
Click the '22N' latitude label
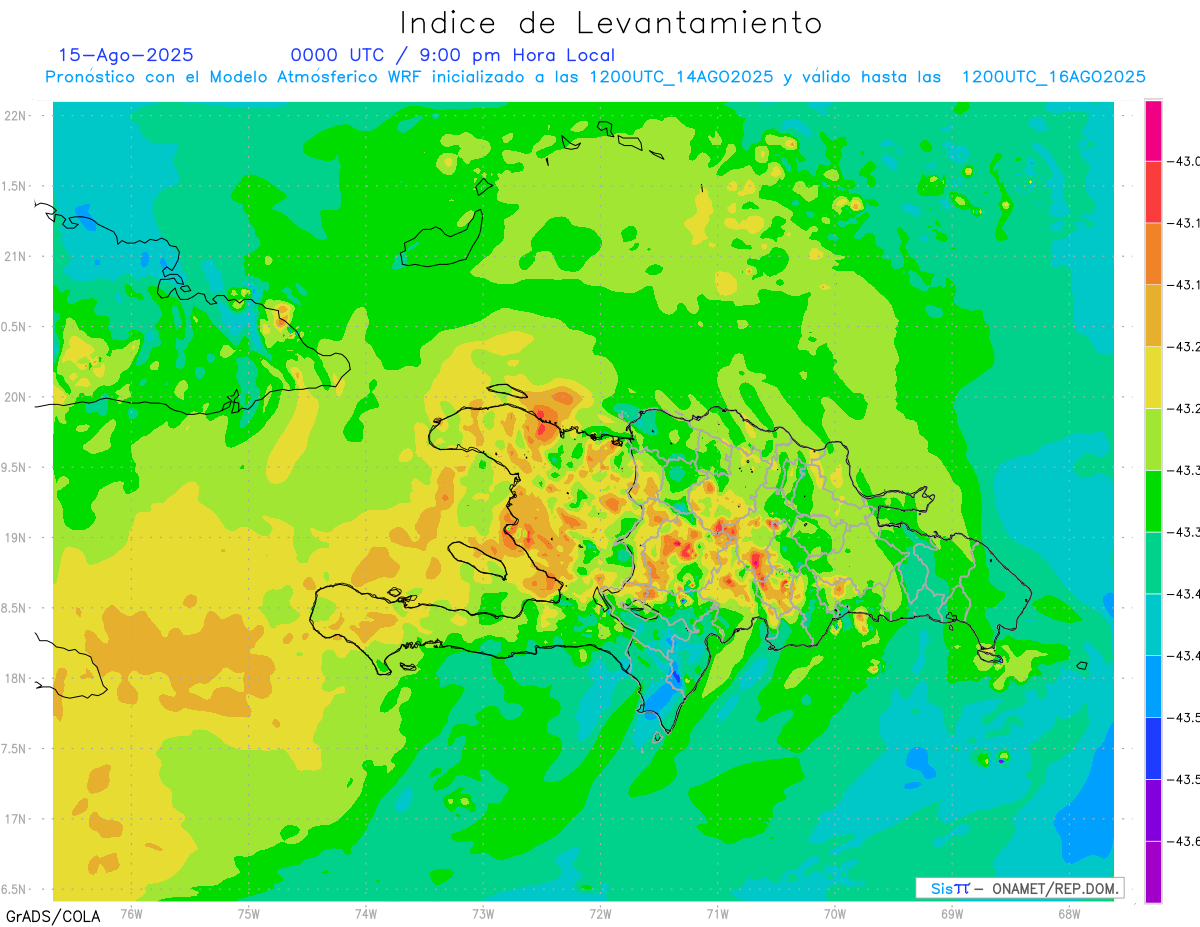point(17,116)
